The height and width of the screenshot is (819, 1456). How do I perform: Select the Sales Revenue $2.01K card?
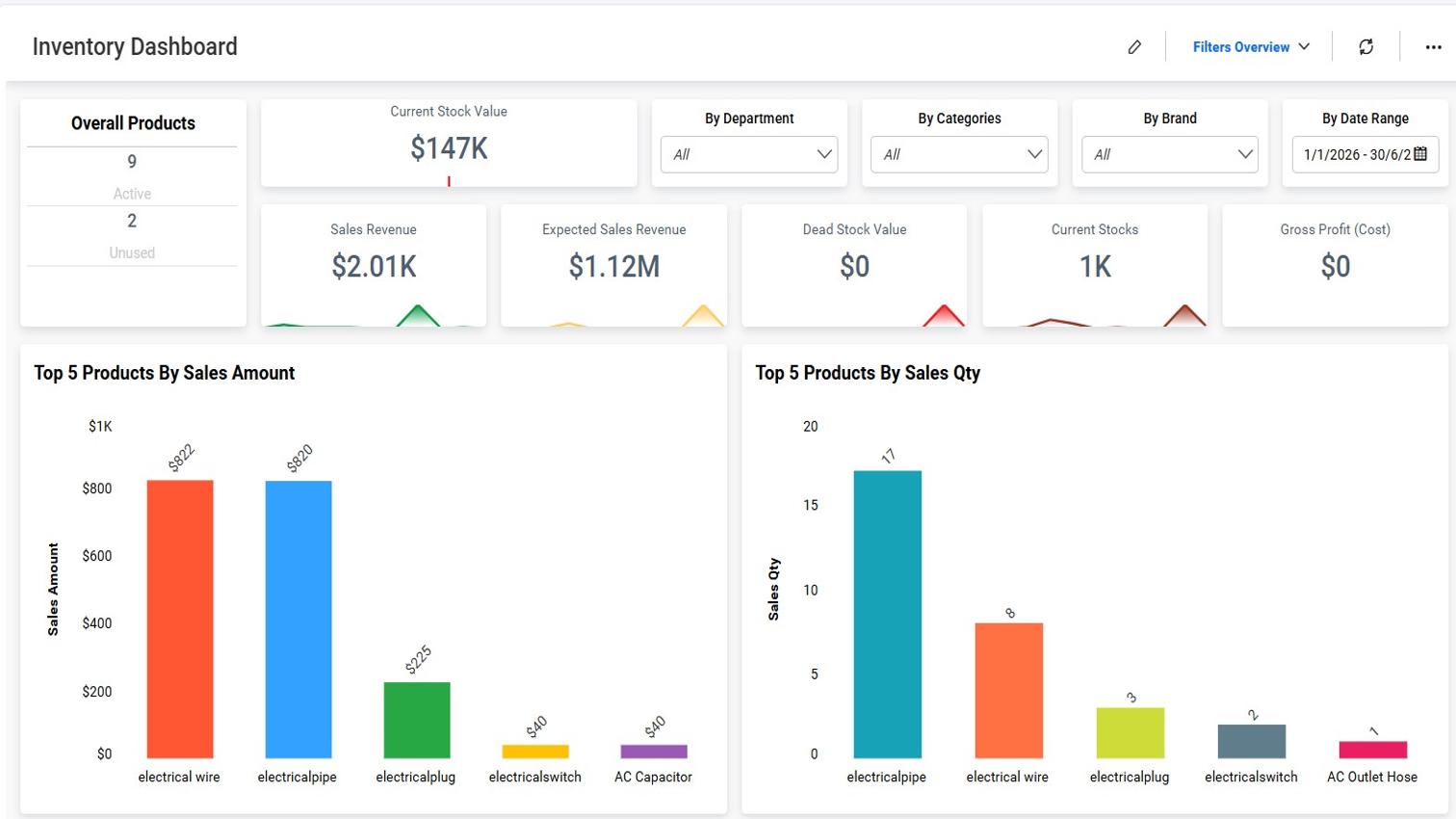(374, 265)
